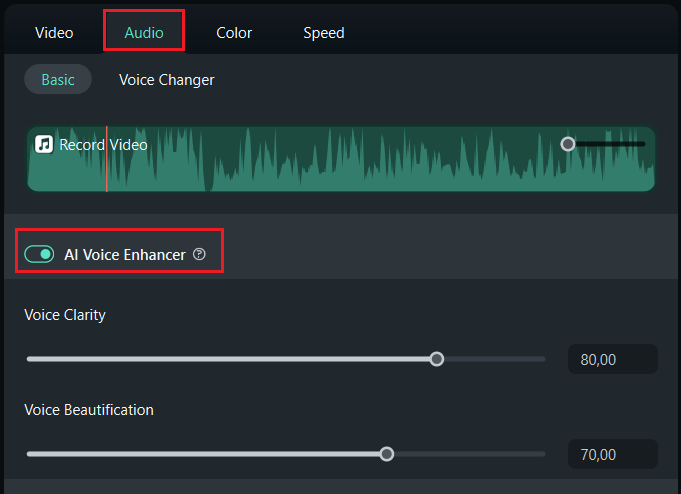Switch to the Video tab
This screenshot has width=681, height=494.
pos(54,33)
